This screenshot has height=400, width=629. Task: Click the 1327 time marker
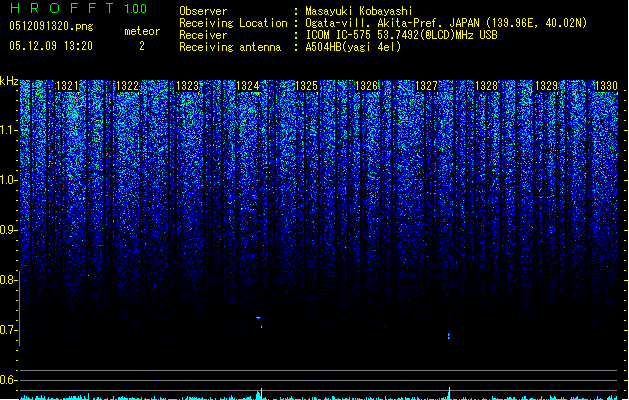point(426,86)
